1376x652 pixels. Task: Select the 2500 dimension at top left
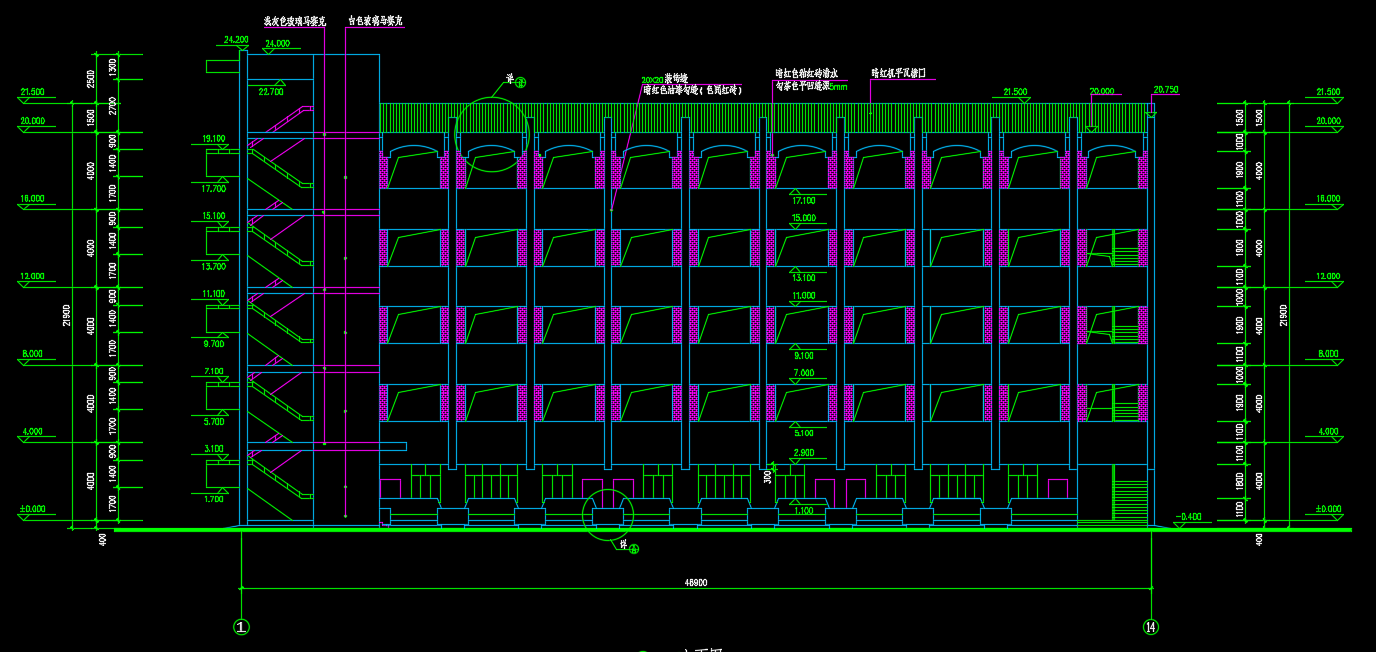(91, 79)
